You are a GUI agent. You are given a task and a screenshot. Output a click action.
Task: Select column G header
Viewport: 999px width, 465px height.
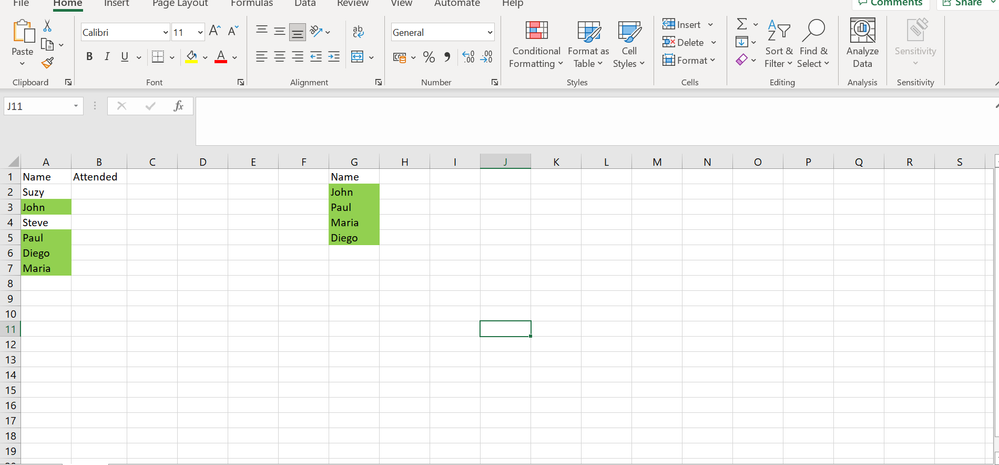[354, 162]
